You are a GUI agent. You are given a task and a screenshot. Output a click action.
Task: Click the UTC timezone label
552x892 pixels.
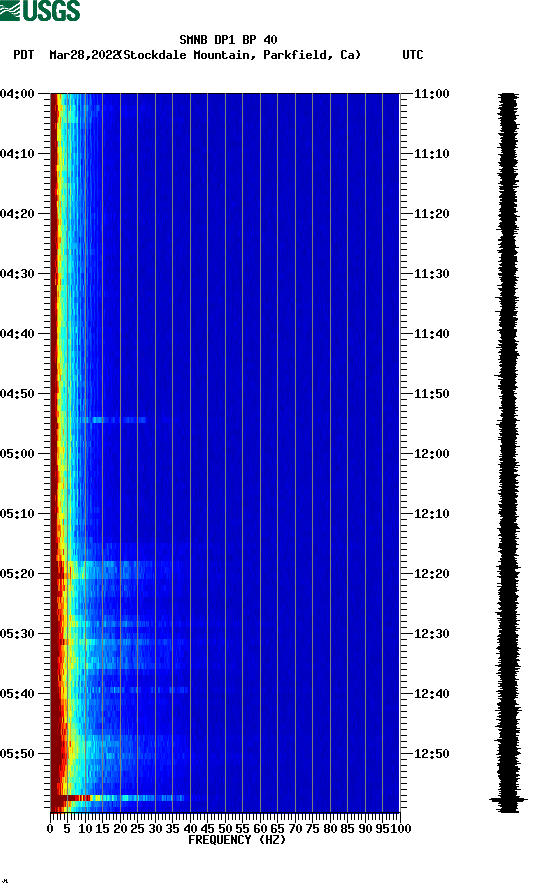(x=413, y=55)
